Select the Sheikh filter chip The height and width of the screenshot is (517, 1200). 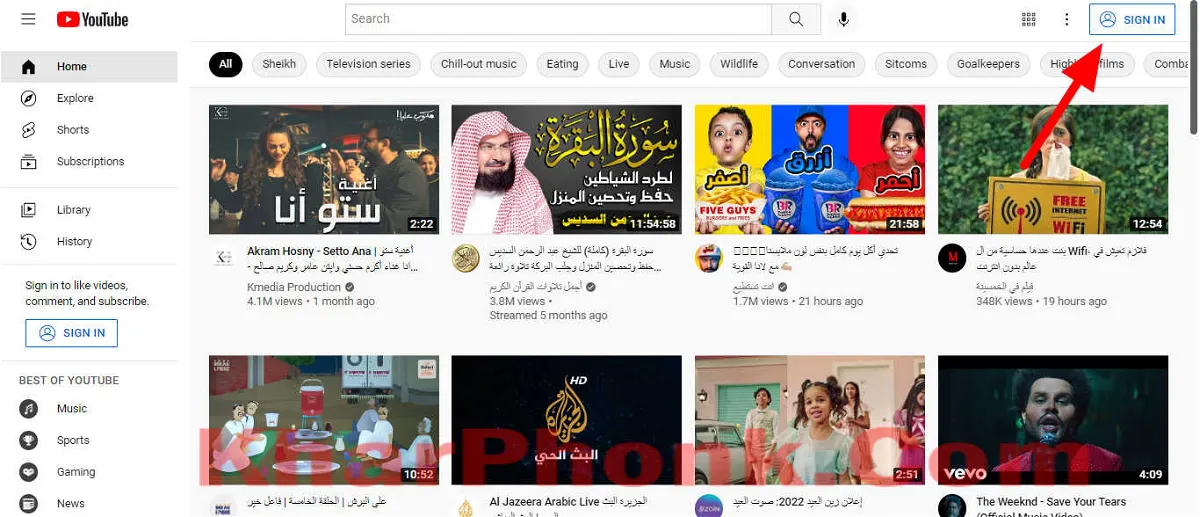point(279,64)
